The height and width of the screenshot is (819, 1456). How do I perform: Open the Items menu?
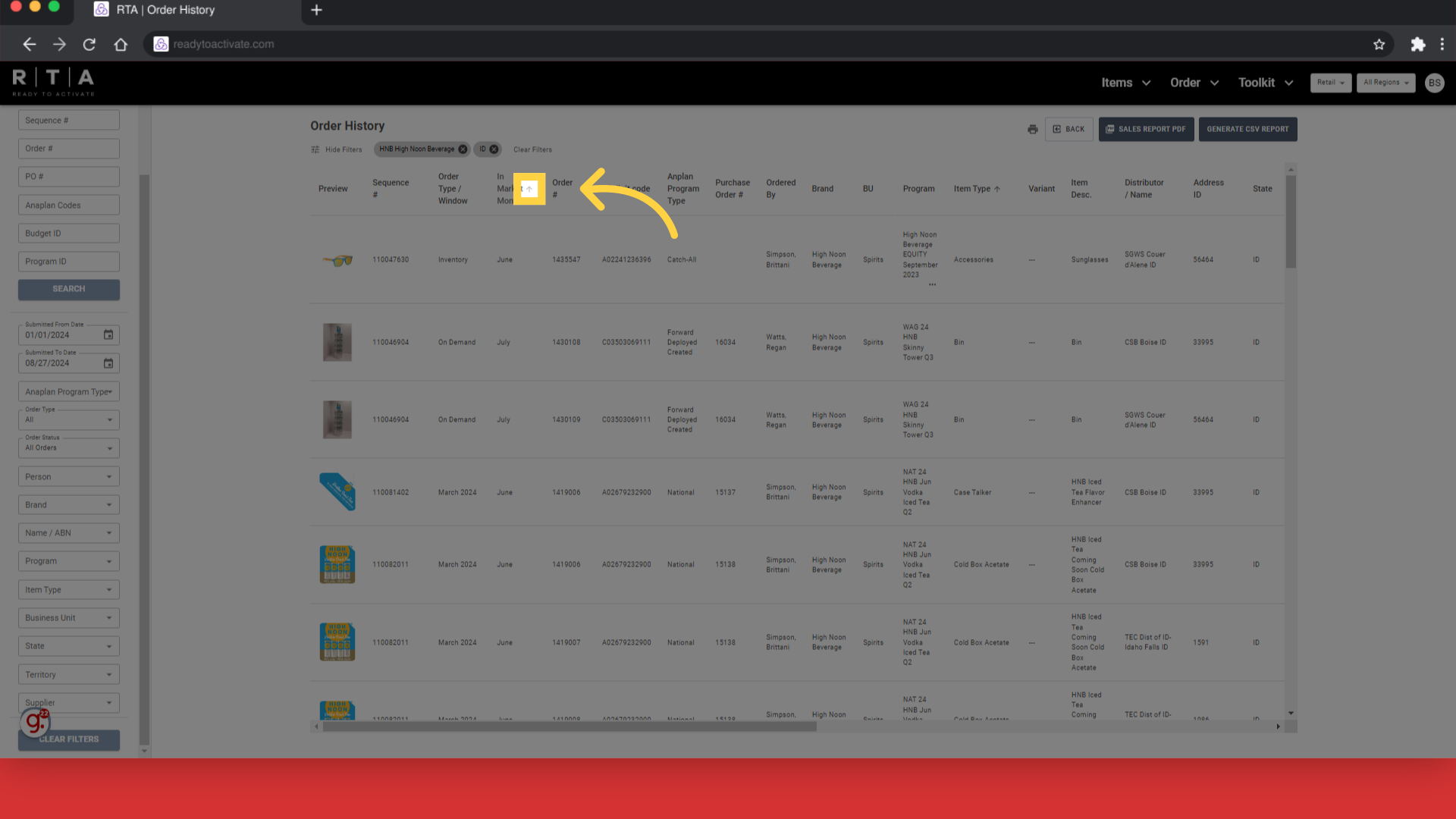point(1125,83)
